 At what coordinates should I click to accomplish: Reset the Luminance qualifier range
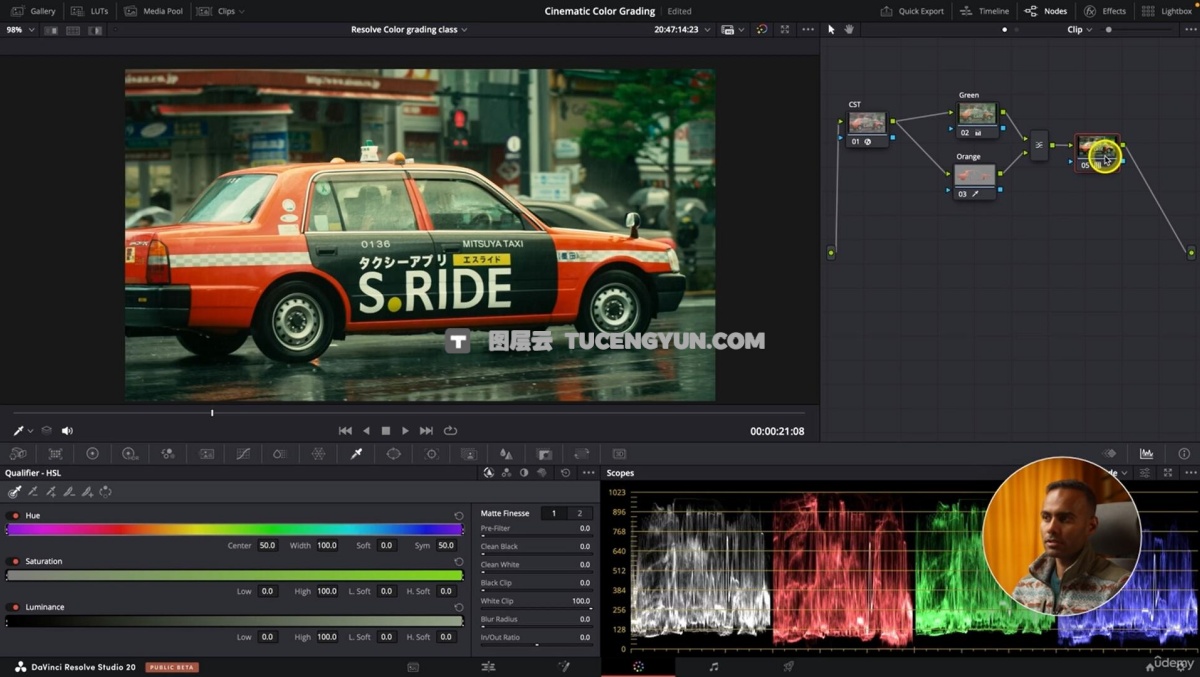(x=459, y=607)
